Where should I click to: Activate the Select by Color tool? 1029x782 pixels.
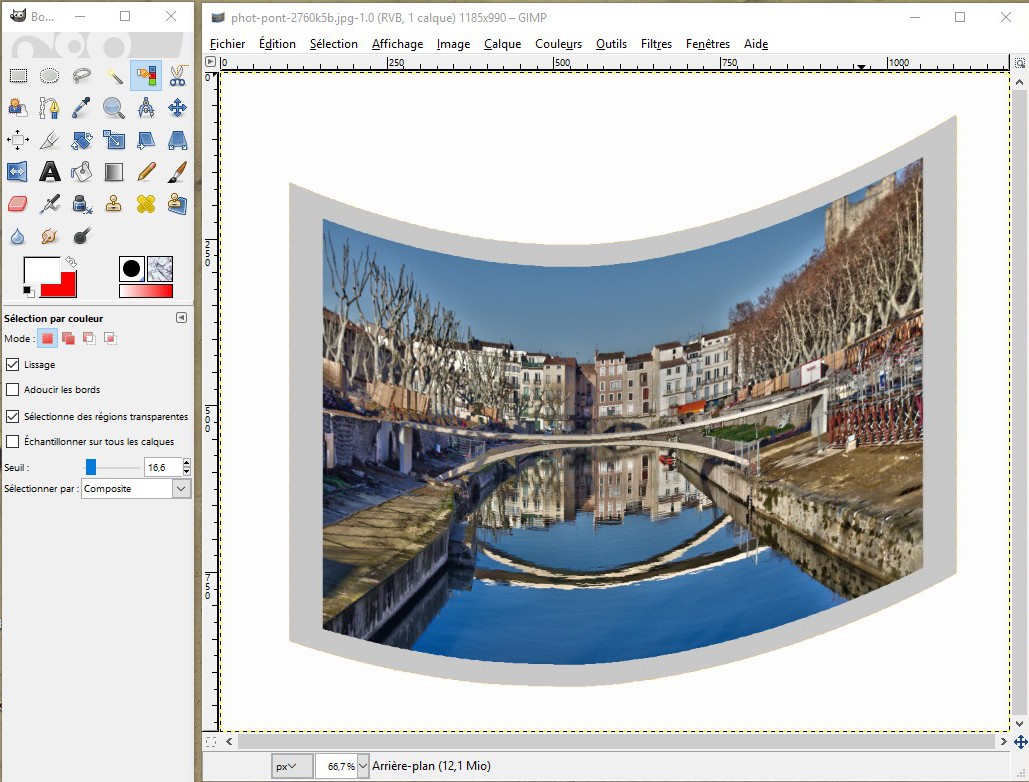(x=146, y=76)
